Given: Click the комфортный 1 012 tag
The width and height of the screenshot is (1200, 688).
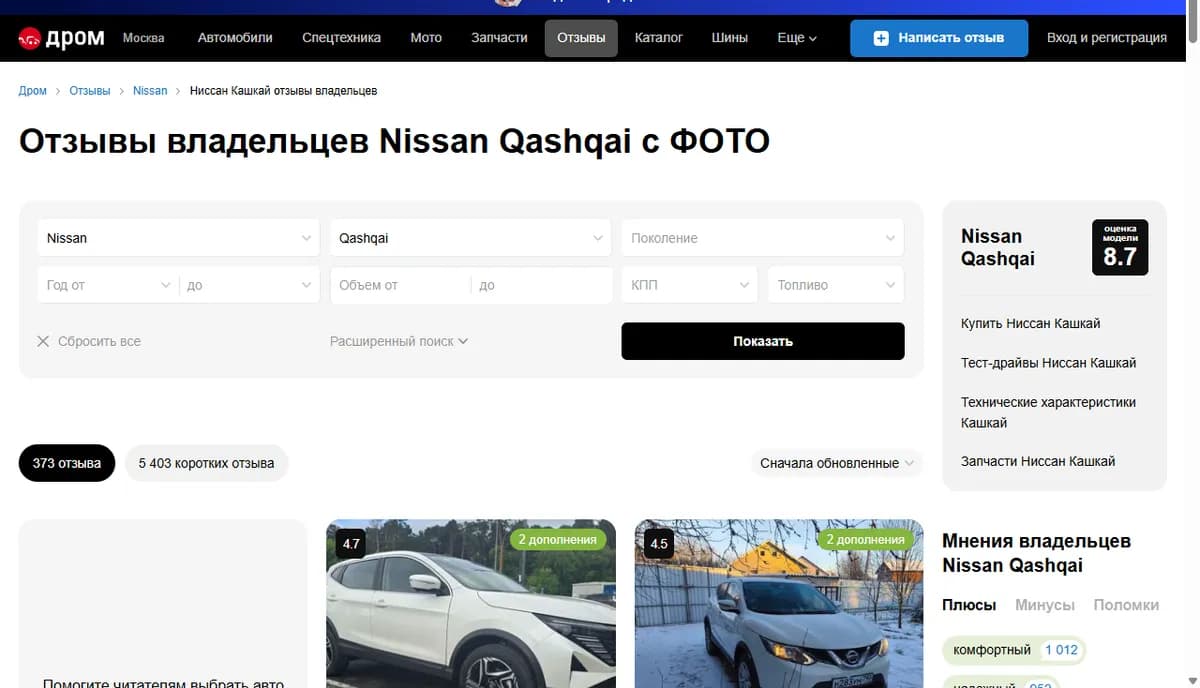Looking at the screenshot, I should [x=1014, y=650].
